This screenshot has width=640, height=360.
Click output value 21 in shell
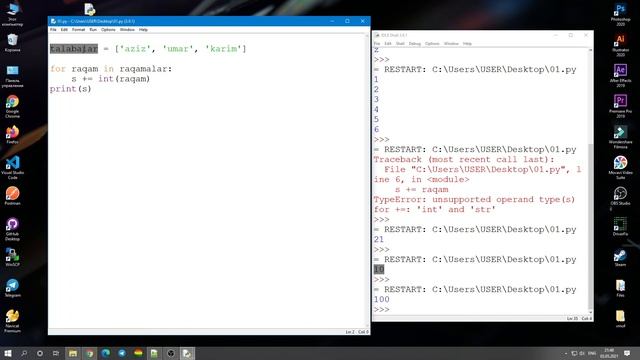point(379,240)
